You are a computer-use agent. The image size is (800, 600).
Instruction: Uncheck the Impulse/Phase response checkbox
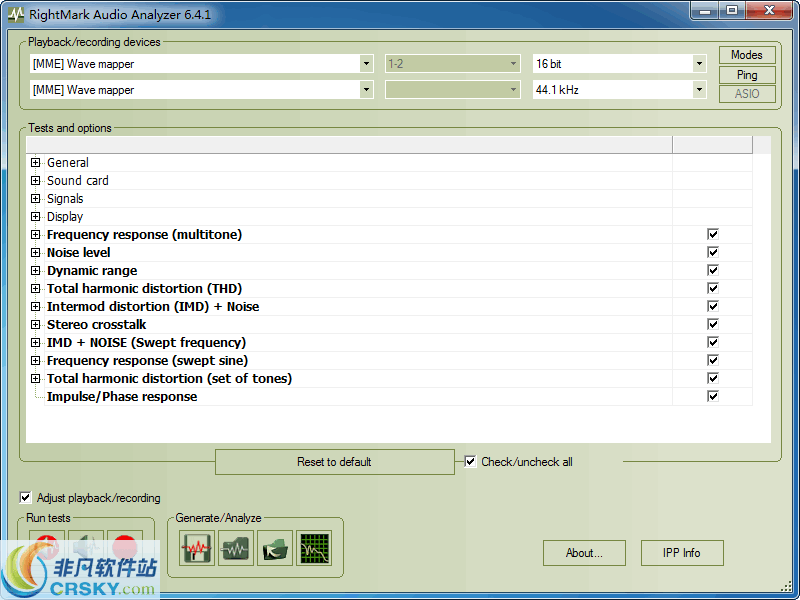713,396
